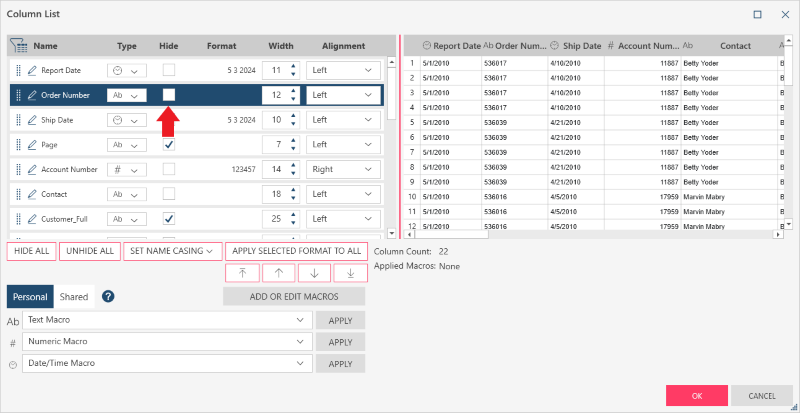Click clock icon in Report Date preview header
The height and width of the screenshot is (413, 800).
point(427,46)
